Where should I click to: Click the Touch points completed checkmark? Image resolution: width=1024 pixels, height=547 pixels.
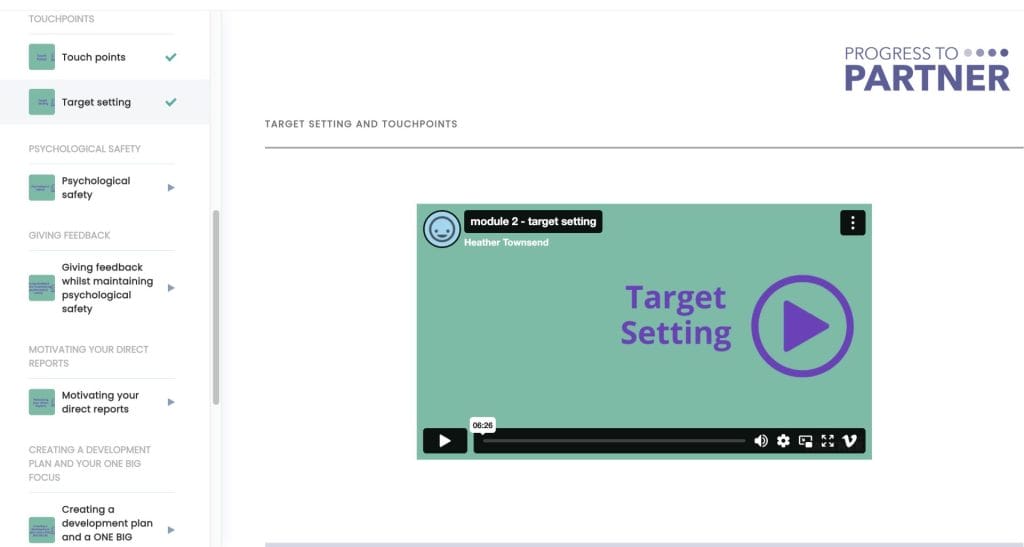[171, 57]
